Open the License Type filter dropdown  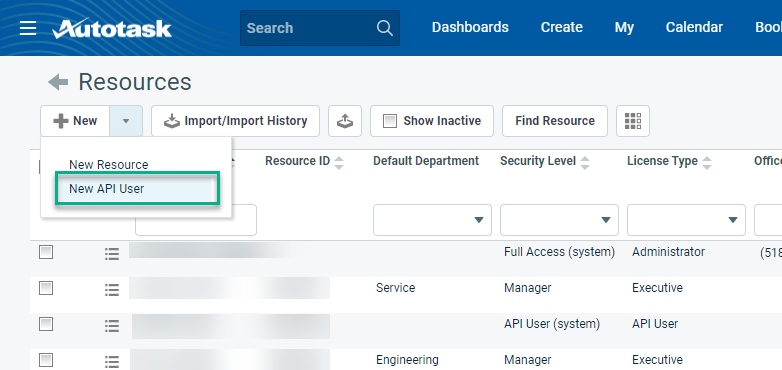pos(686,220)
